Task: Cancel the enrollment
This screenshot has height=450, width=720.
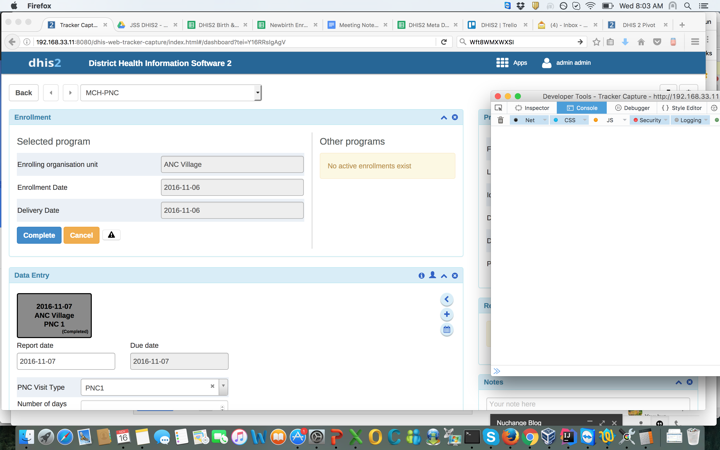Action: pos(81,235)
